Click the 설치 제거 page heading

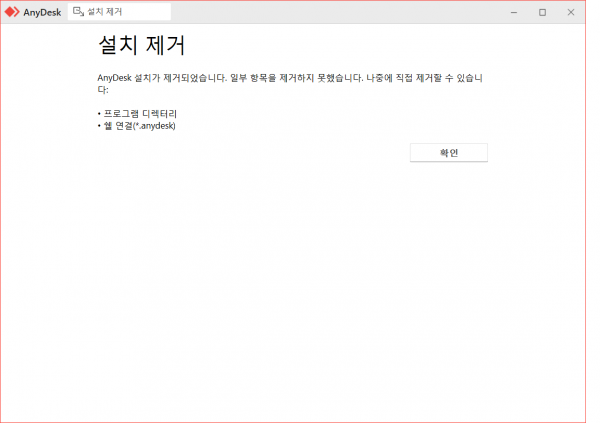click(142, 45)
